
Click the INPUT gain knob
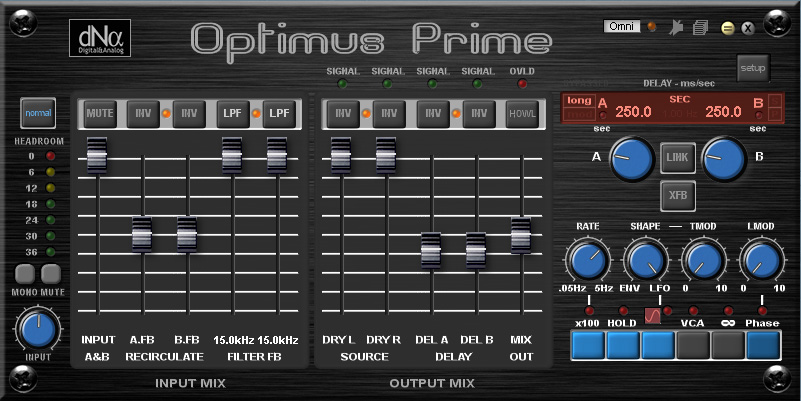click(x=38, y=329)
